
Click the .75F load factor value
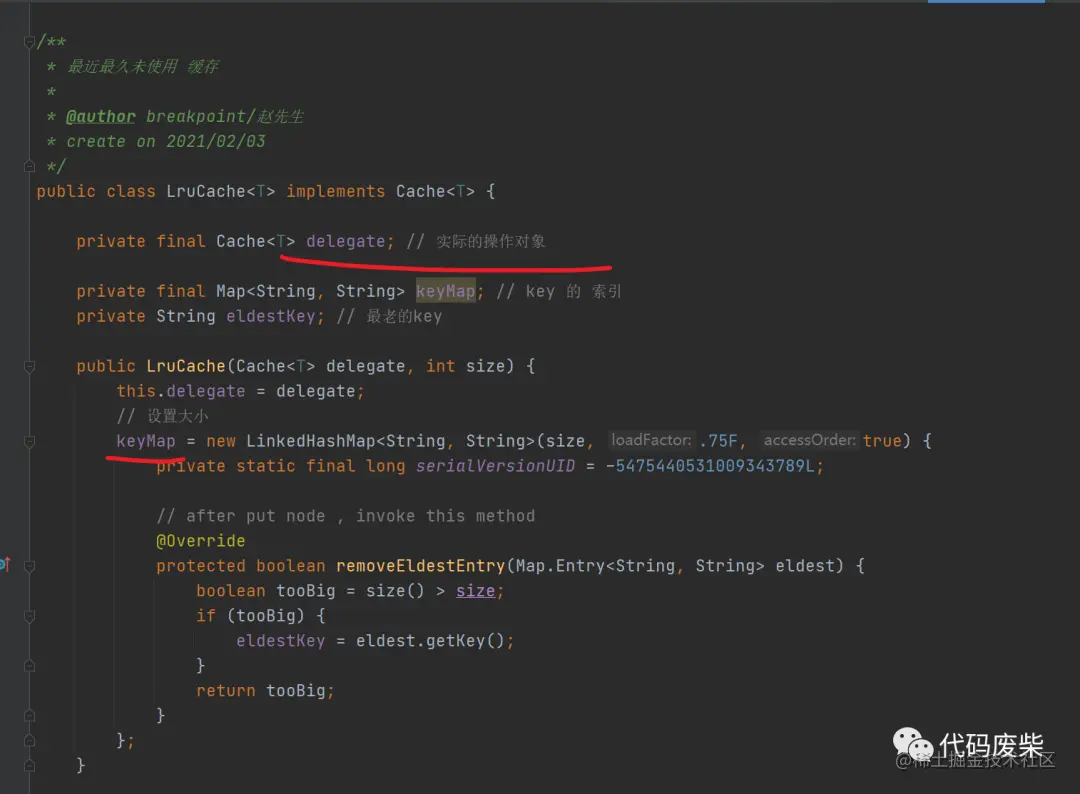pyautogui.click(x=718, y=441)
